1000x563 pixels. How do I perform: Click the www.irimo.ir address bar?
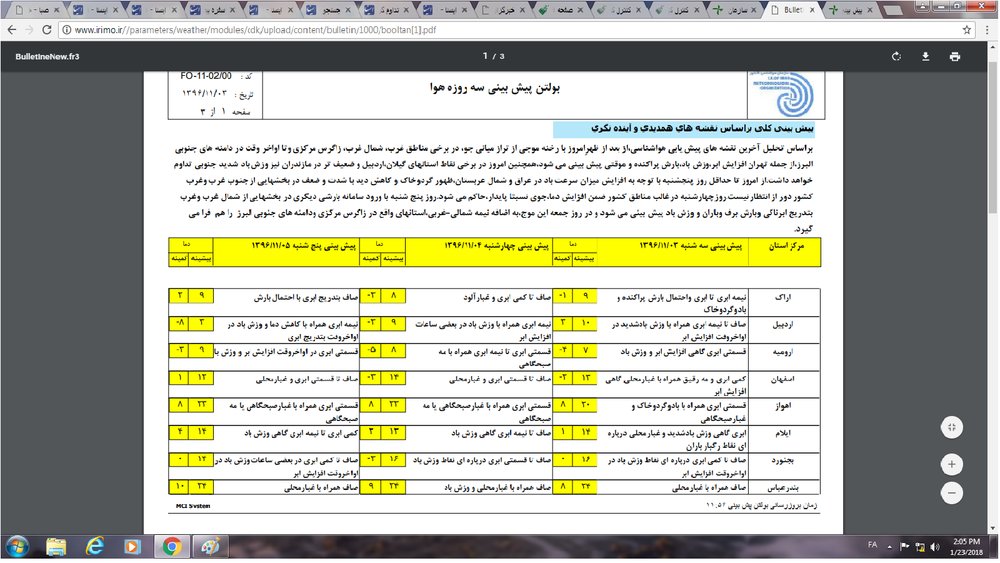(x=517, y=30)
